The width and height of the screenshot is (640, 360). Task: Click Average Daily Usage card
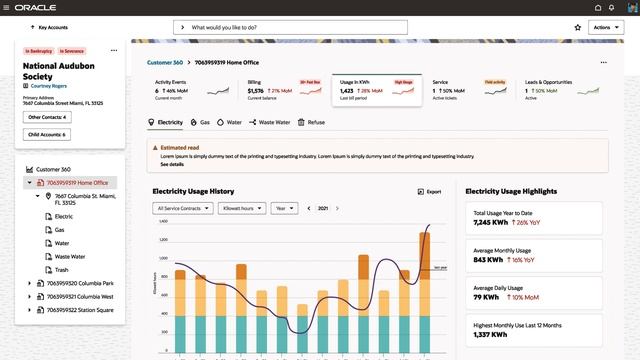coord(534,293)
